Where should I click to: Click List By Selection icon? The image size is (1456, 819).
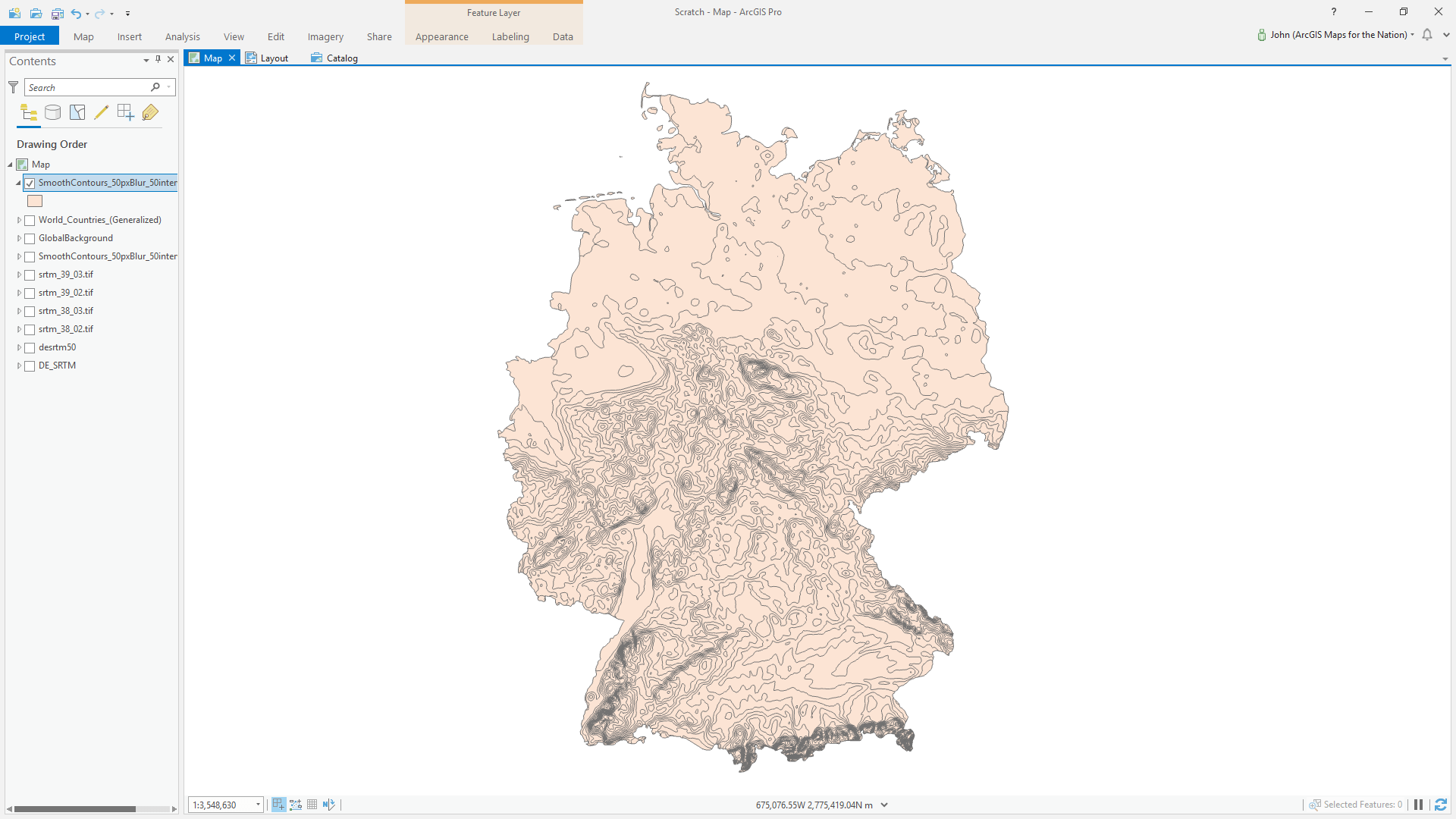(x=77, y=113)
